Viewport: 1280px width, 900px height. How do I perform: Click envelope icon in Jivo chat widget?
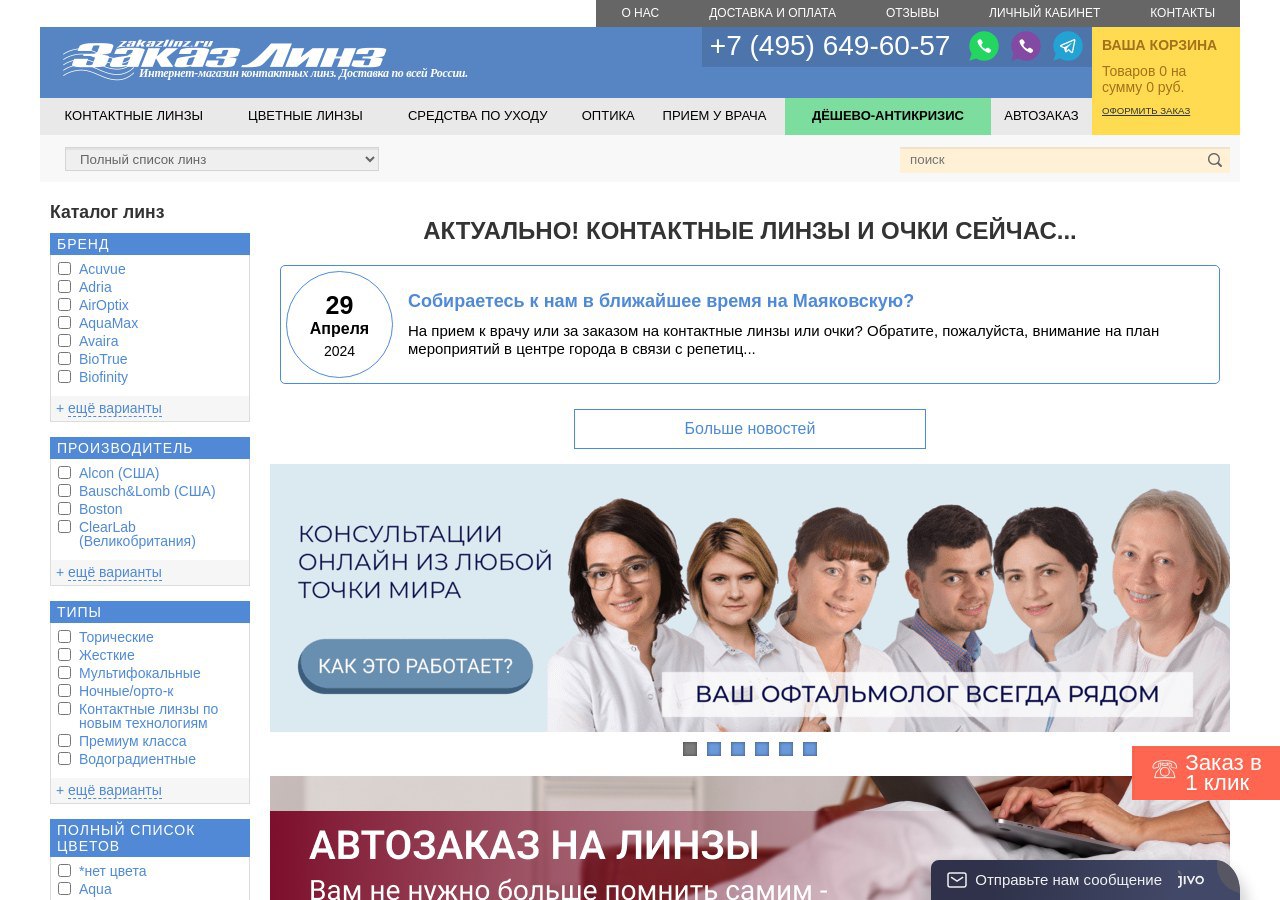pos(957,880)
